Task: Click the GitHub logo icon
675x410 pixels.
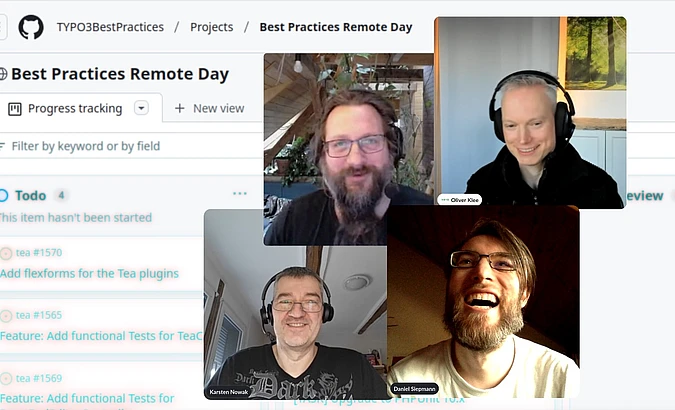Action: click(31, 27)
